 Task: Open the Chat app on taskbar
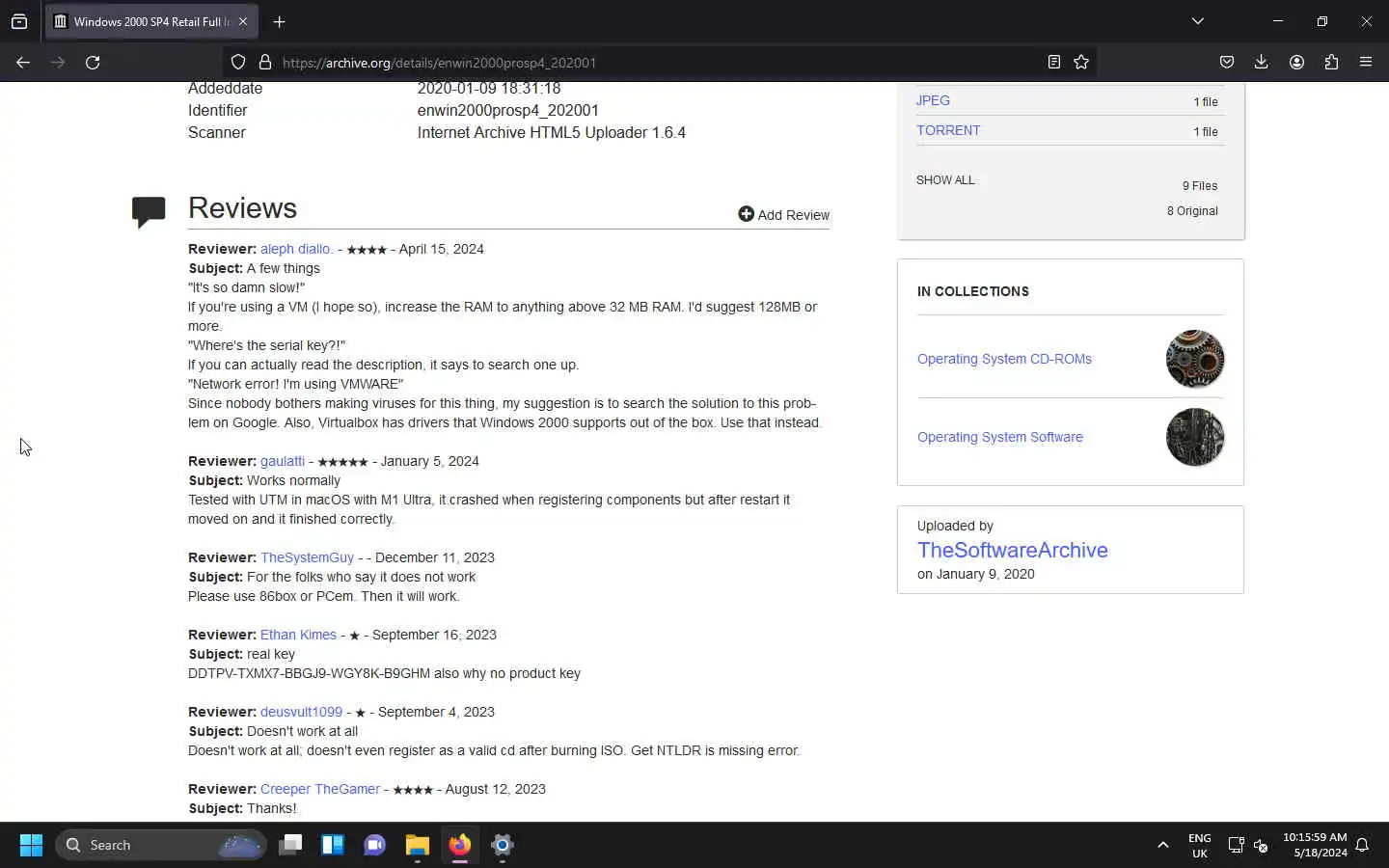(375, 845)
